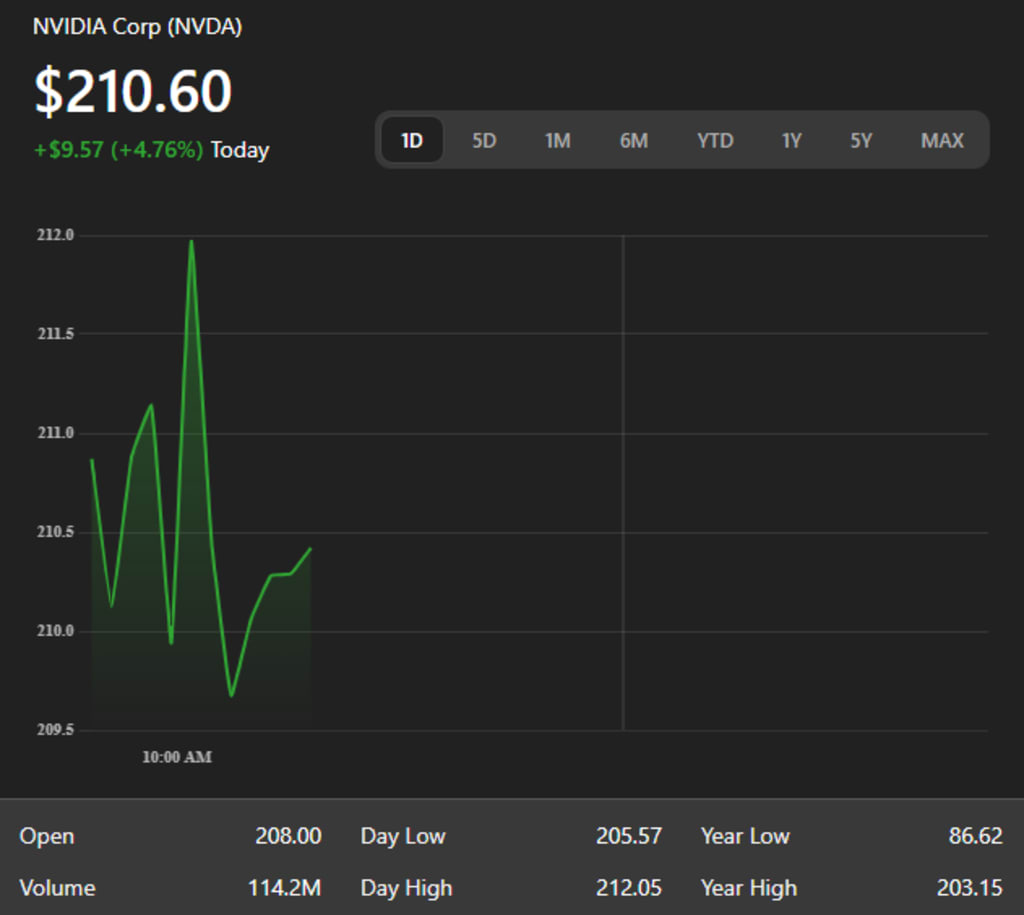This screenshot has height=915, width=1024.
Task: Select the YTD range tab
Action: click(715, 140)
